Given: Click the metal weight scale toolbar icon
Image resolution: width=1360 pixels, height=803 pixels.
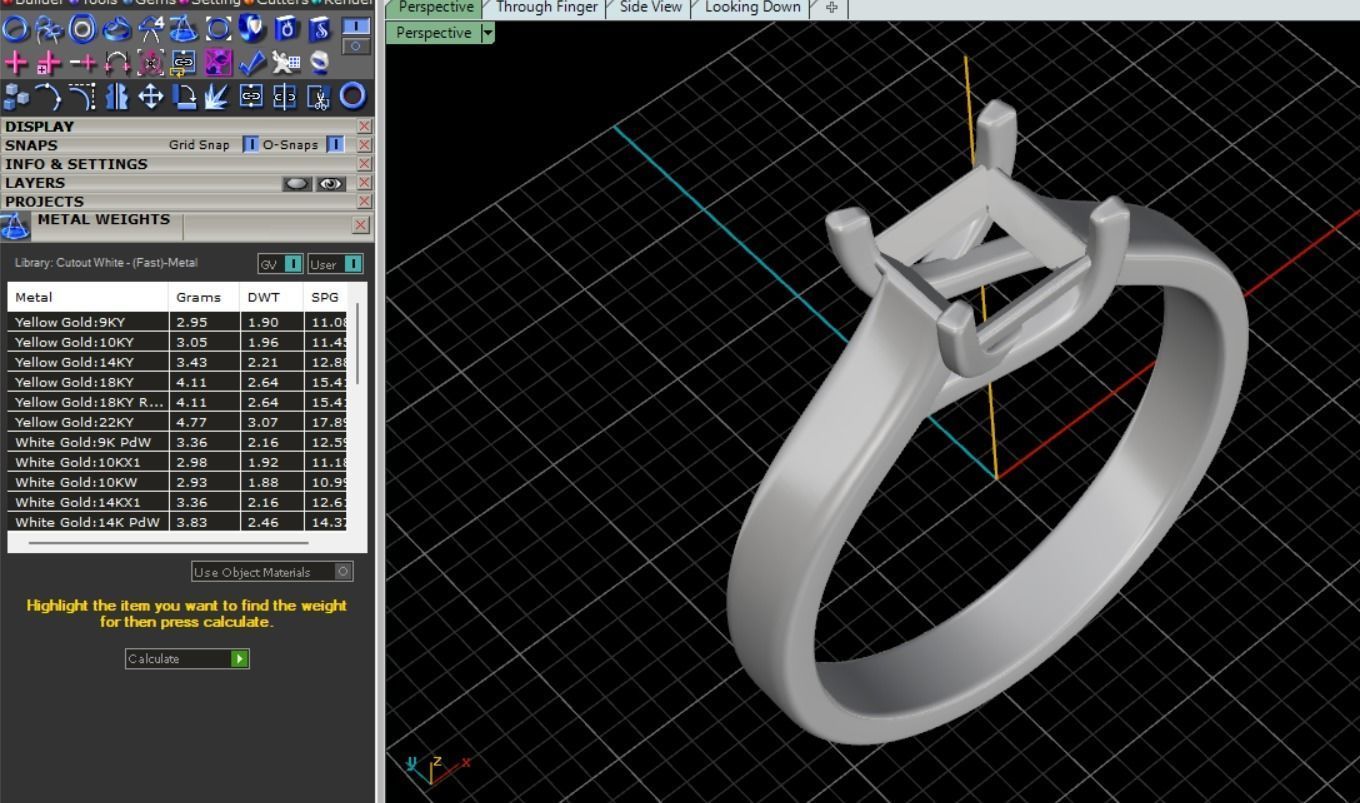Looking at the screenshot, I should 183,28.
